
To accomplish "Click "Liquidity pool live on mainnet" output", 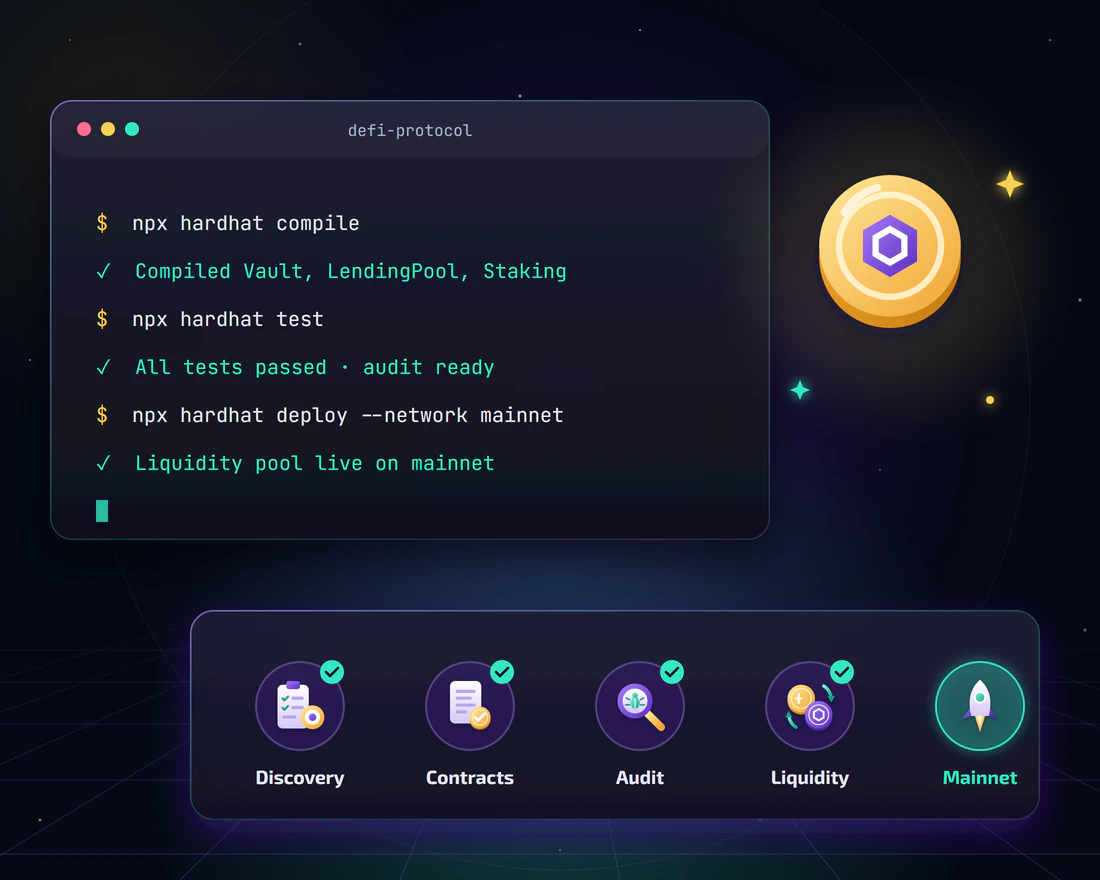I will [x=315, y=464].
